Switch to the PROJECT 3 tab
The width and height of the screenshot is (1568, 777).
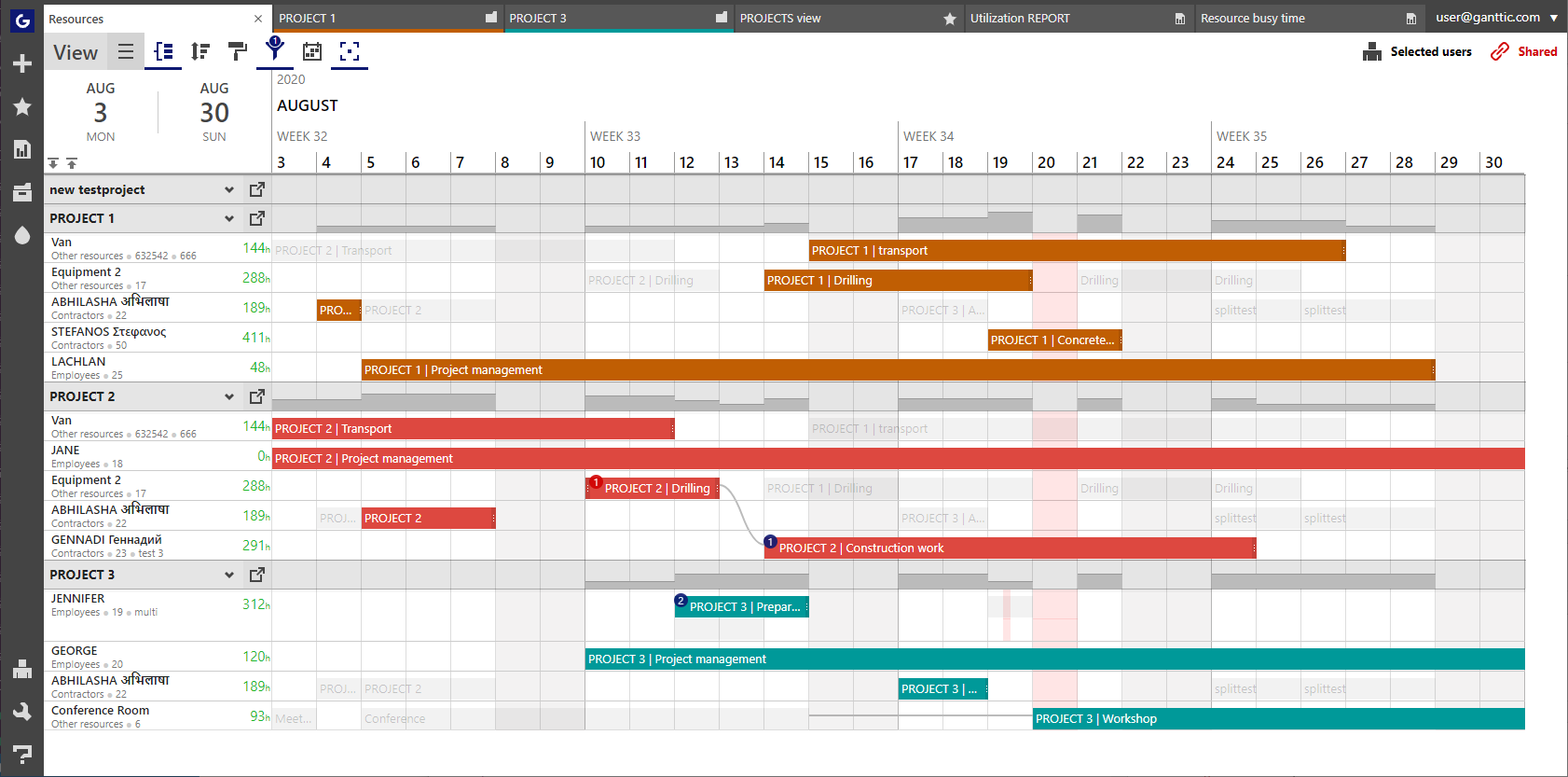pos(619,18)
